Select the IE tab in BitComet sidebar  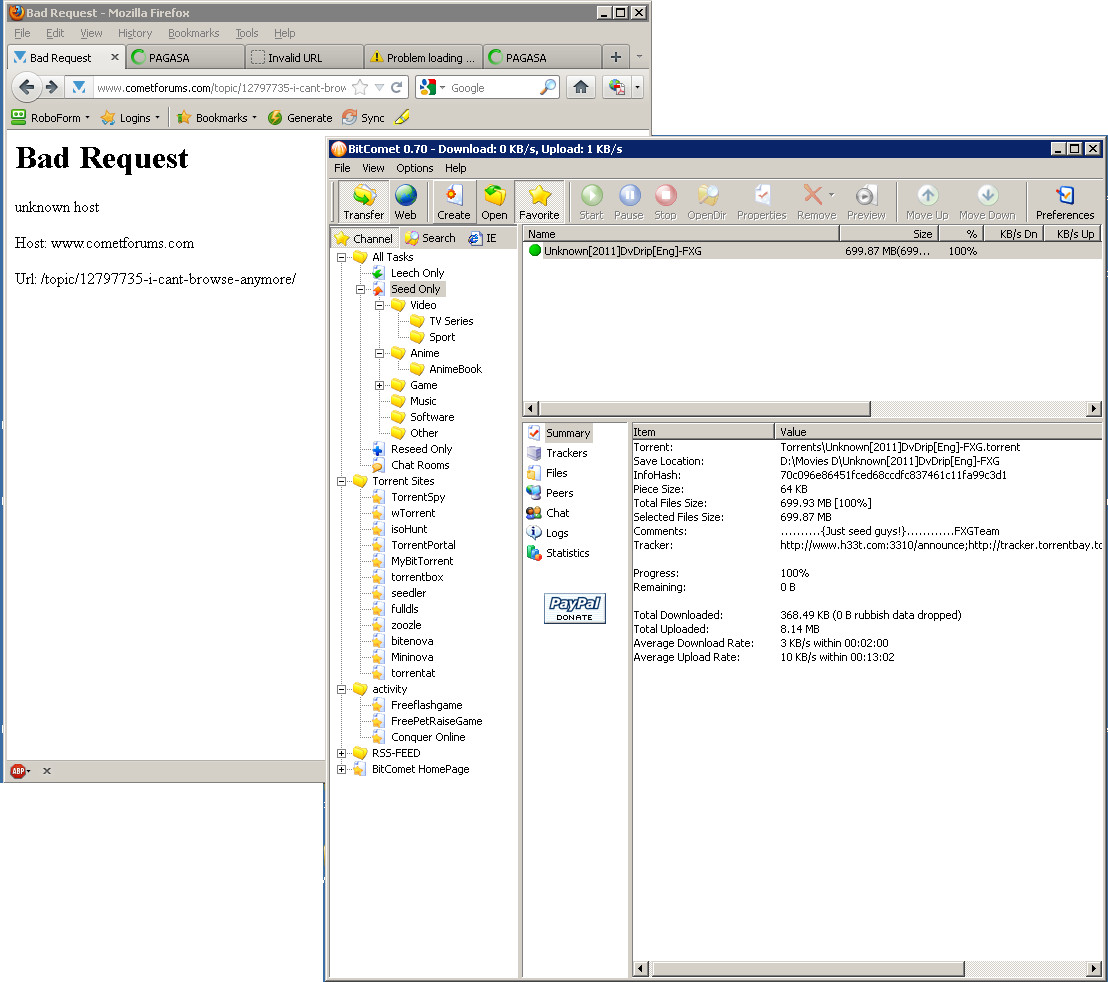tap(483, 238)
